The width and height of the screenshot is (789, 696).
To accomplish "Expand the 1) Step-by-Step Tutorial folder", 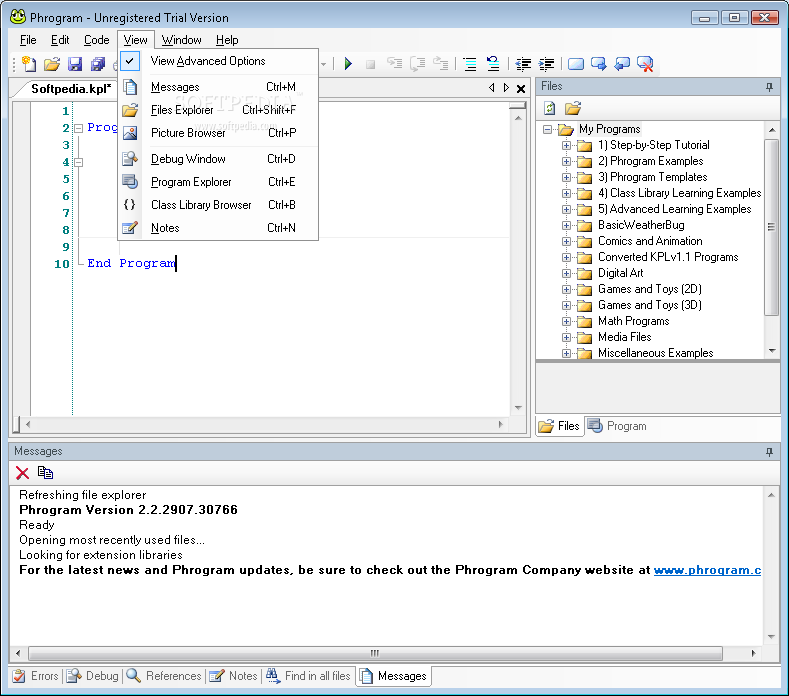I will coord(566,145).
